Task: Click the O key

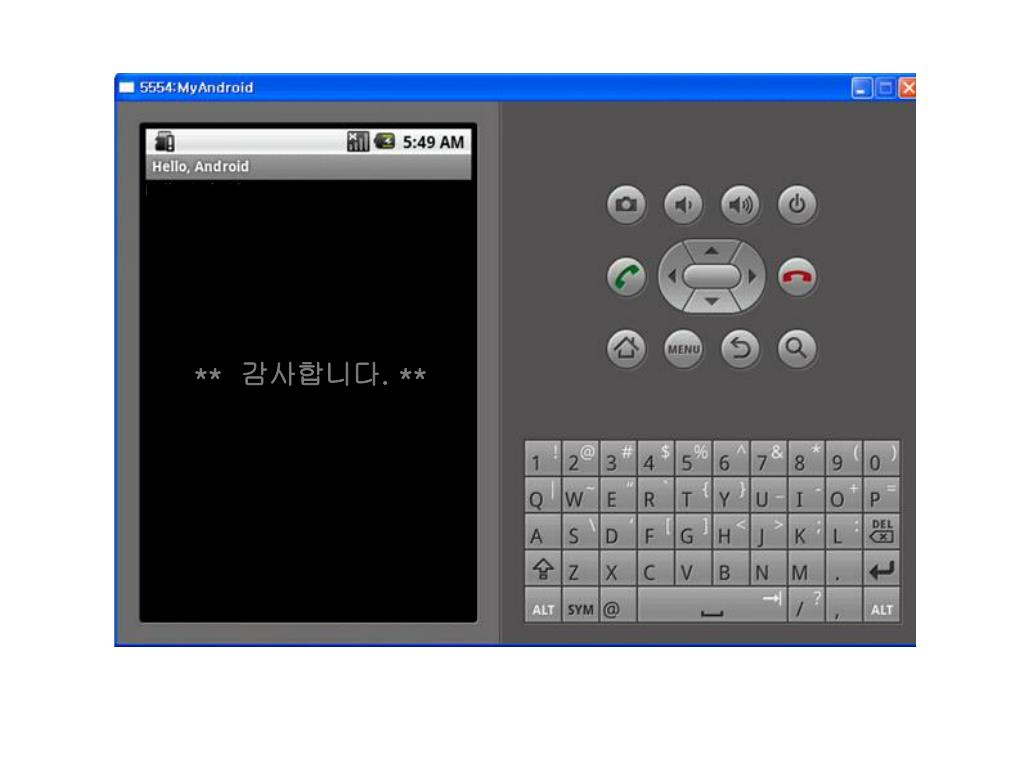Action: tap(844, 494)
